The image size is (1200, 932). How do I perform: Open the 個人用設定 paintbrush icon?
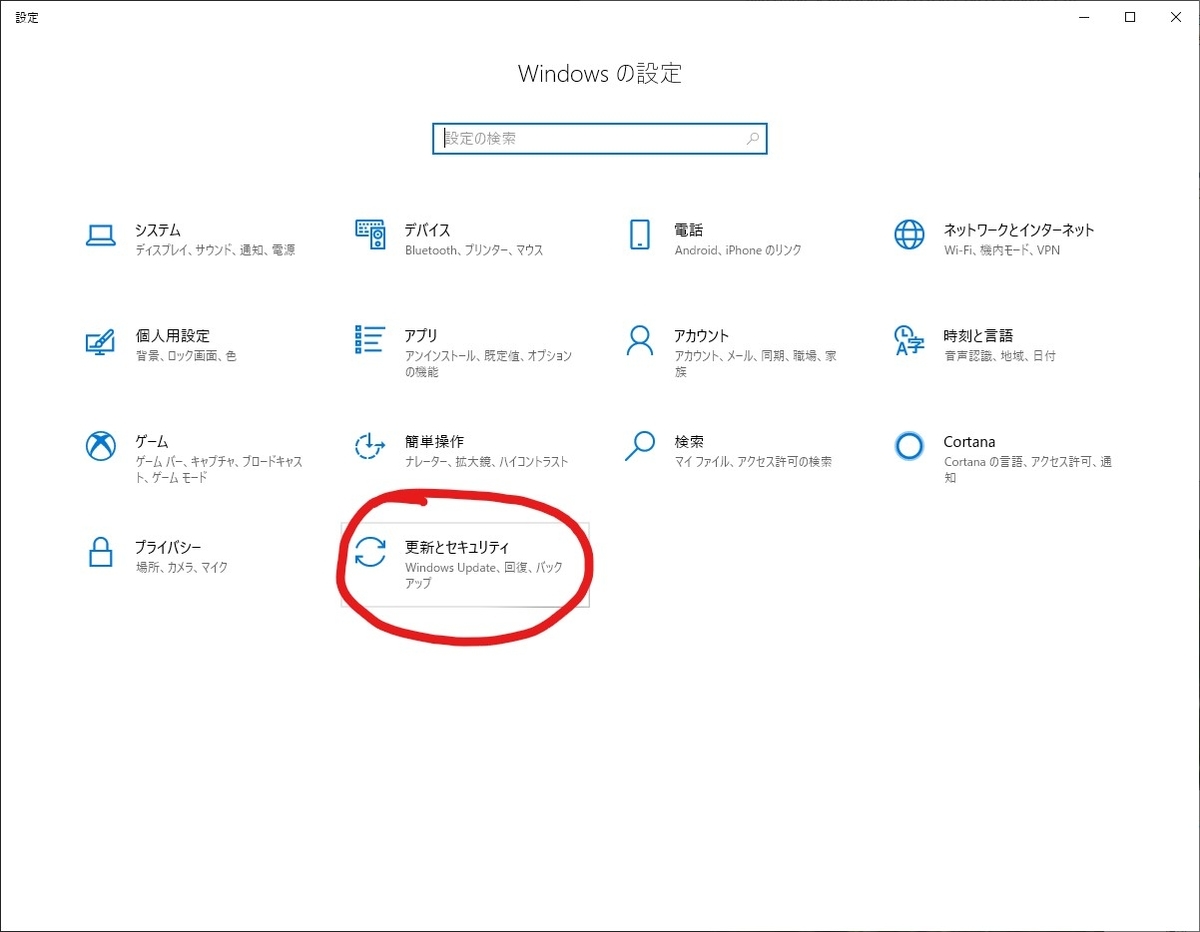(x=100, y=341)
